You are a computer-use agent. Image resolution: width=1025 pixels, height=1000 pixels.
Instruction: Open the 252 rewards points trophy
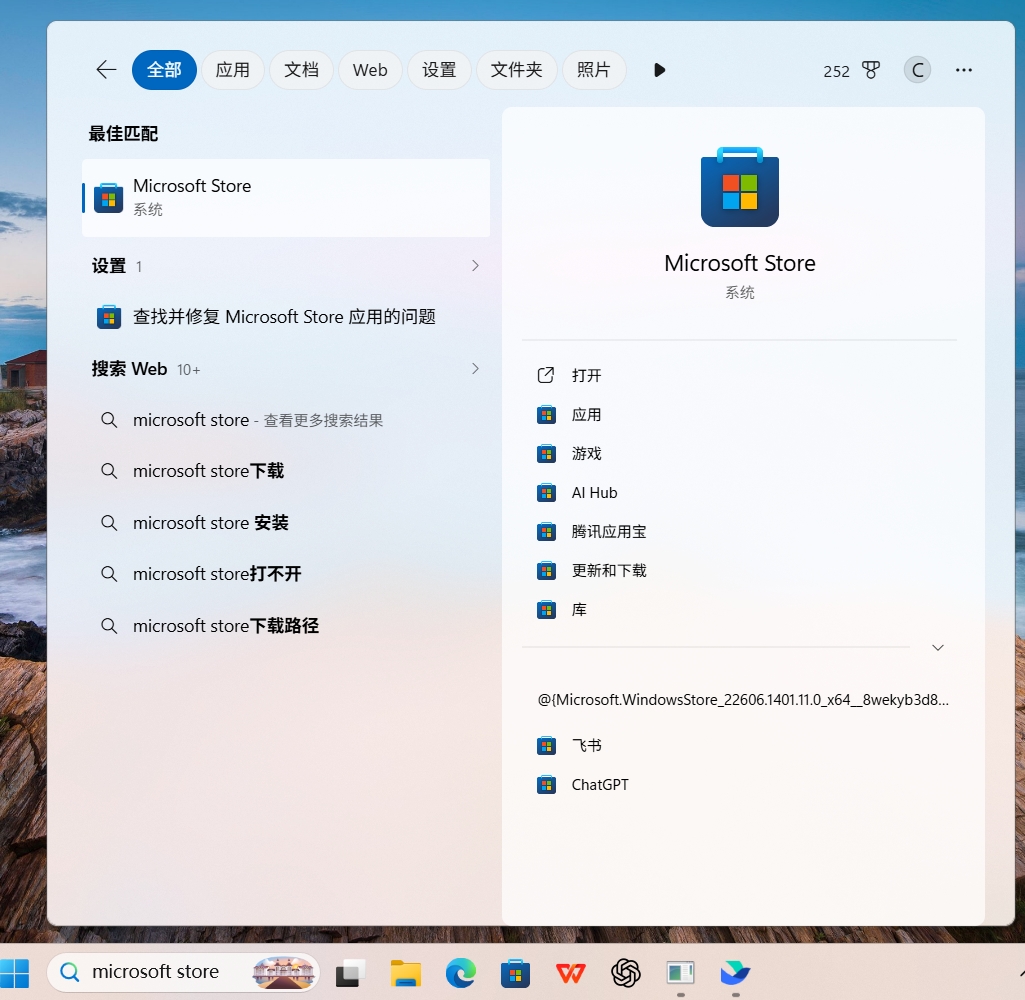851,71
